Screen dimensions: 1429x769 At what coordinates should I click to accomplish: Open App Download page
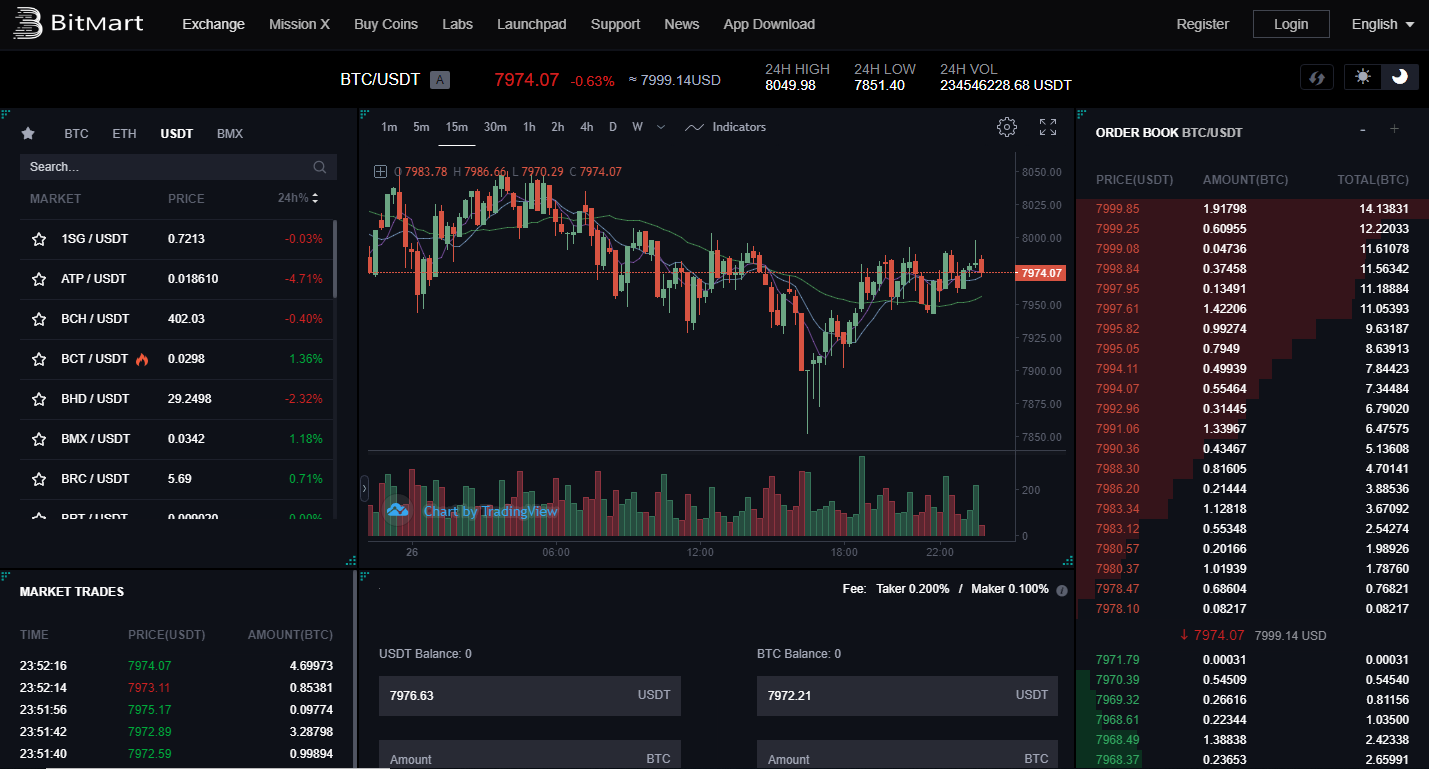(769, 24)
